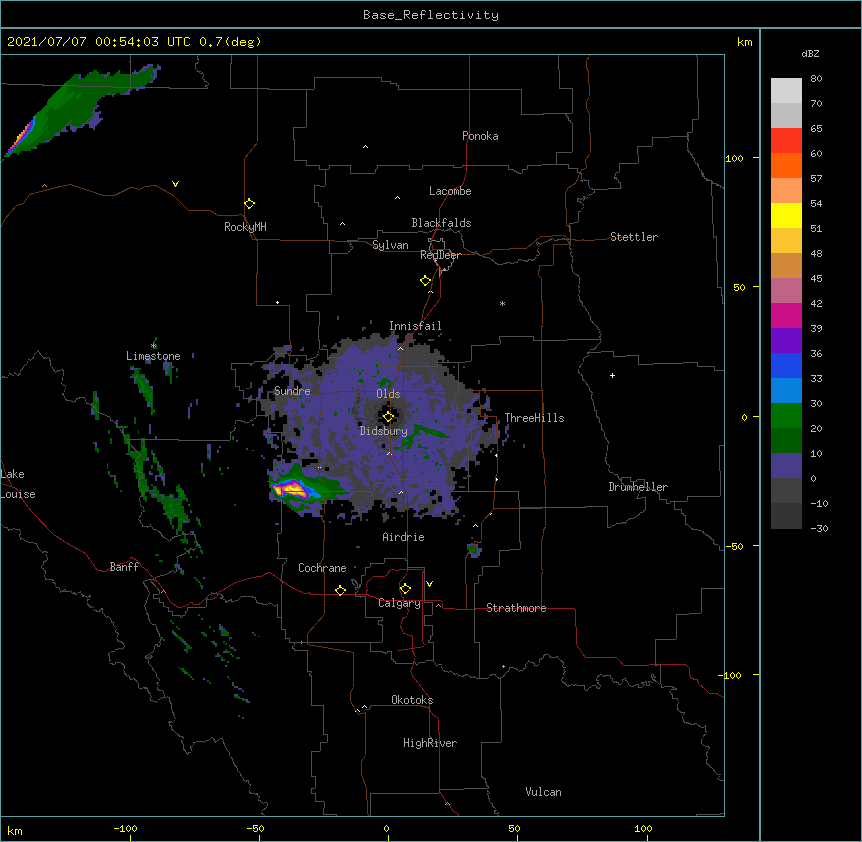Click the yellow diamond marker above RockyMH
Viewport: 862px width, 842px height.
point(249,204)
